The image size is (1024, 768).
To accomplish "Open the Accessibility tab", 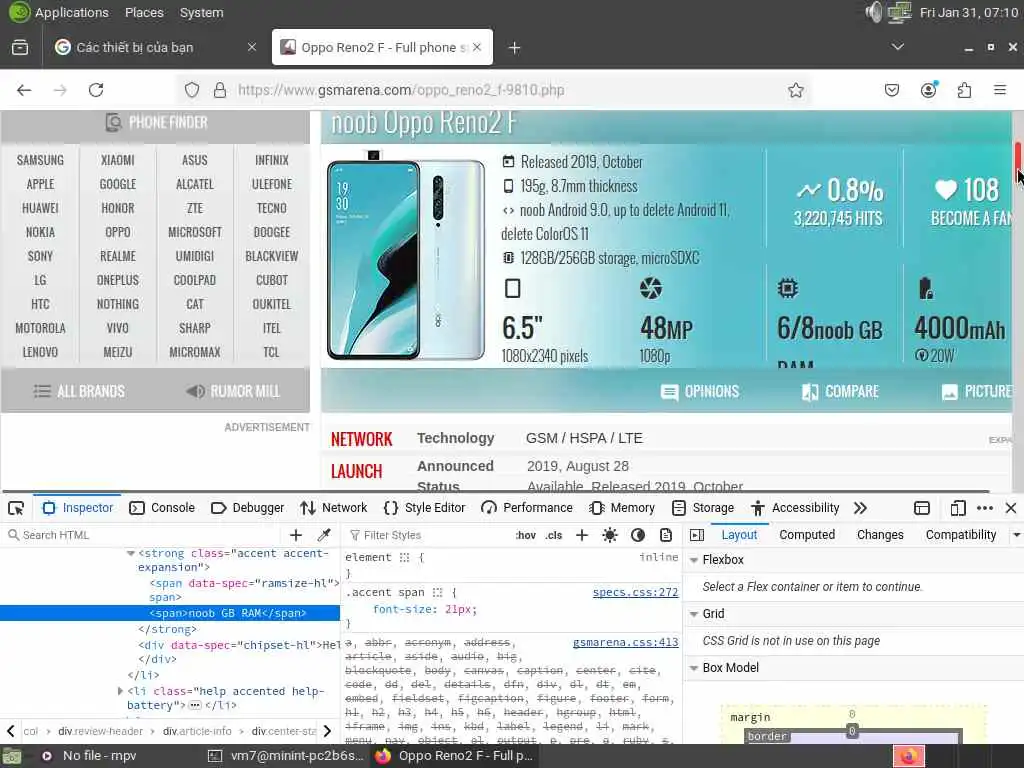I will pyautogui.click(x=795, y=508).
